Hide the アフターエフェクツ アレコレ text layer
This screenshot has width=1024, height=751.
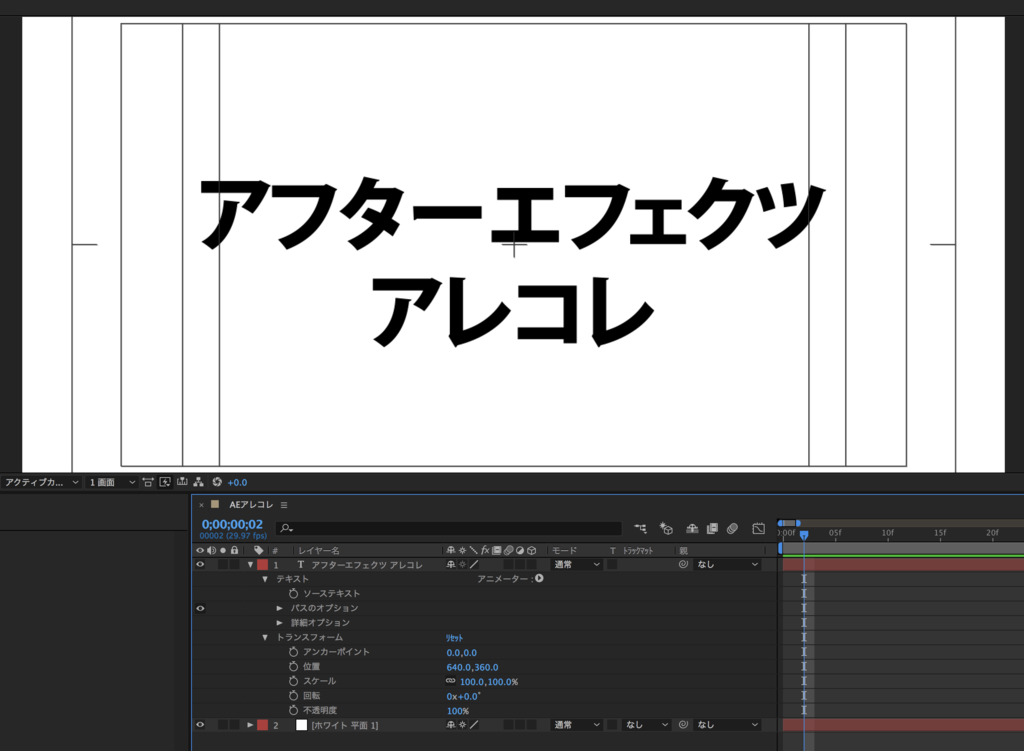point(200,564)
